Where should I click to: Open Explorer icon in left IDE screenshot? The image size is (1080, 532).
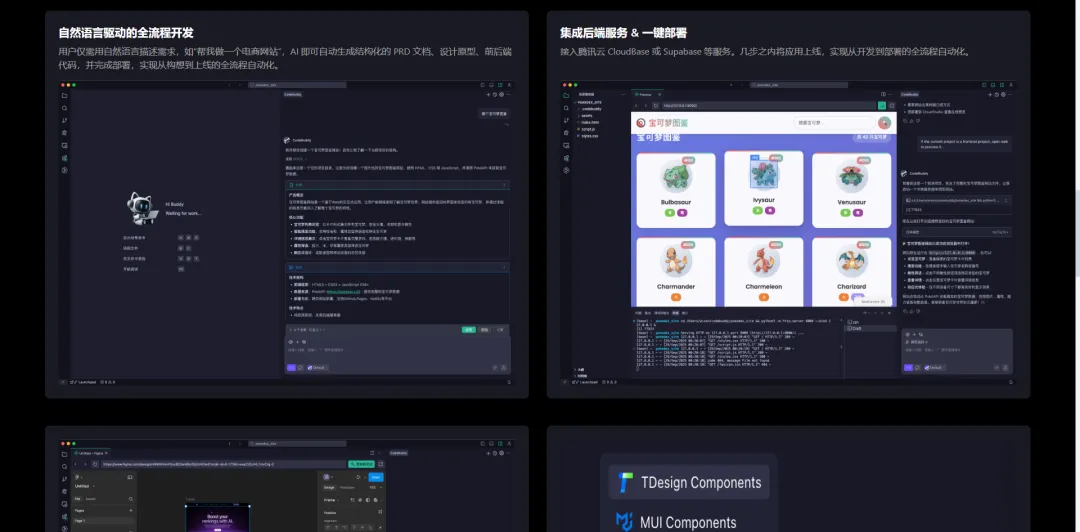tap(64, 96)
